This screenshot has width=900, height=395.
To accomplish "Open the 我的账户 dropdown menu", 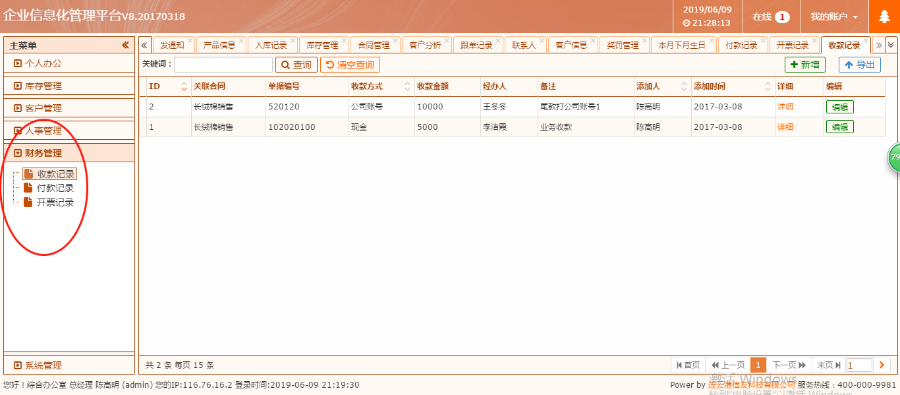I will point(834,17).
